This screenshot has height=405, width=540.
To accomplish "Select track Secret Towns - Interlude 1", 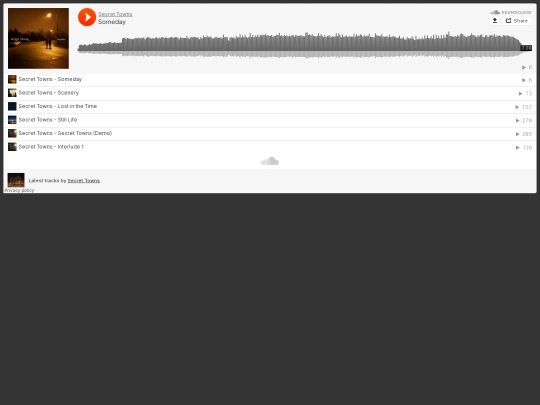I will coord(270,147).
